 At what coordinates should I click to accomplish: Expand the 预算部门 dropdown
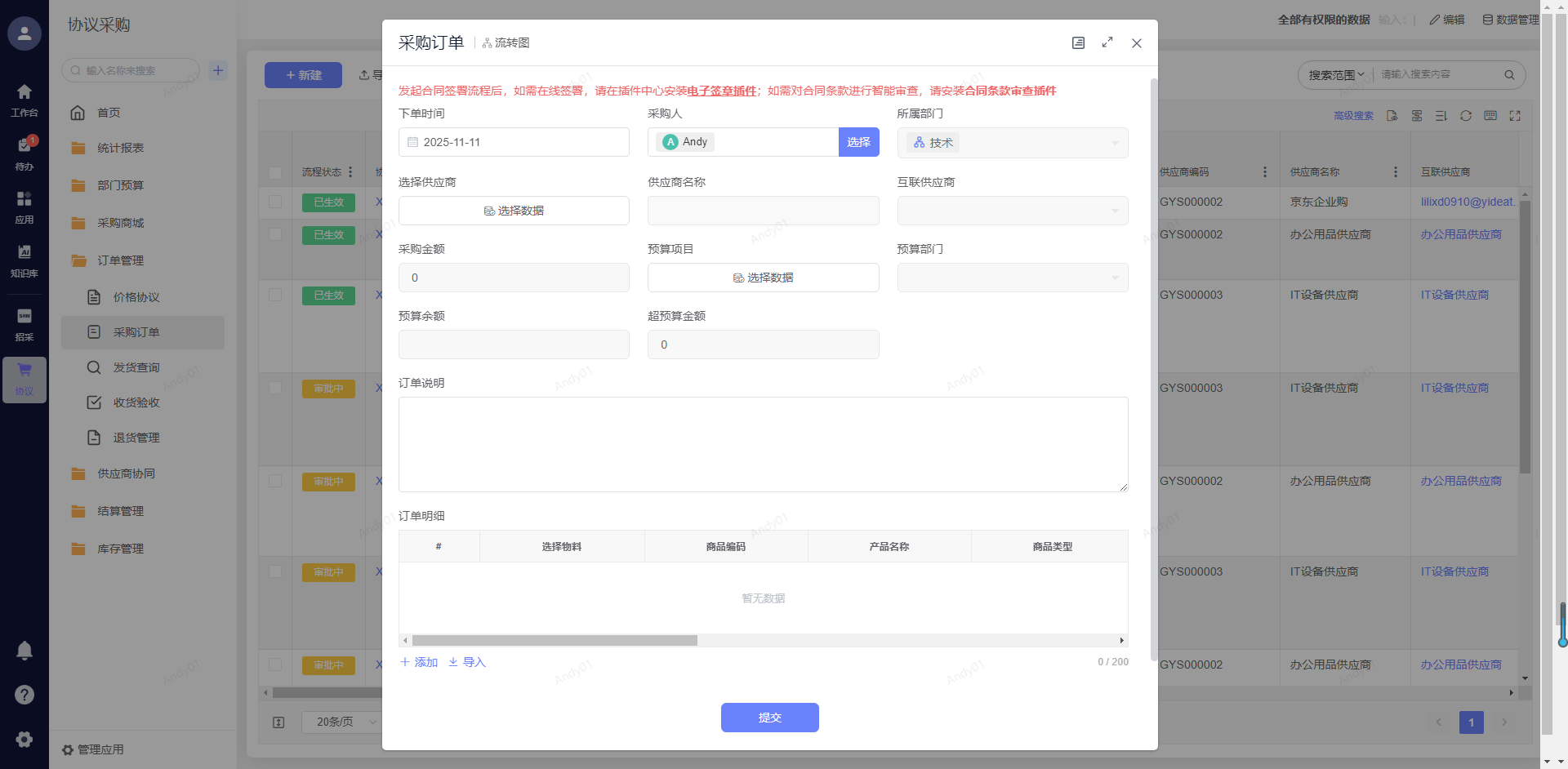pos(1012,278)
